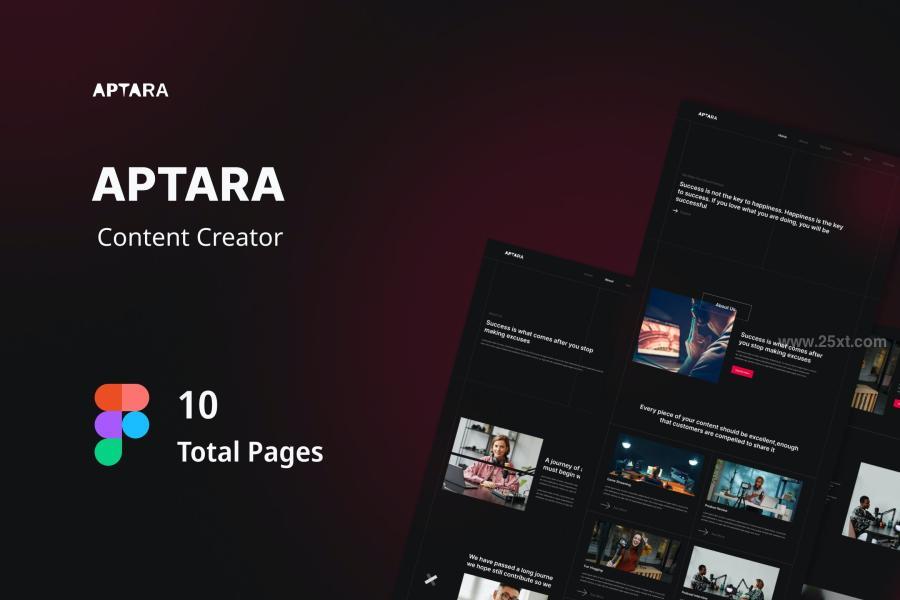Open the highlighted nav item in the shorter front mockup

click(x=610, y=280)
